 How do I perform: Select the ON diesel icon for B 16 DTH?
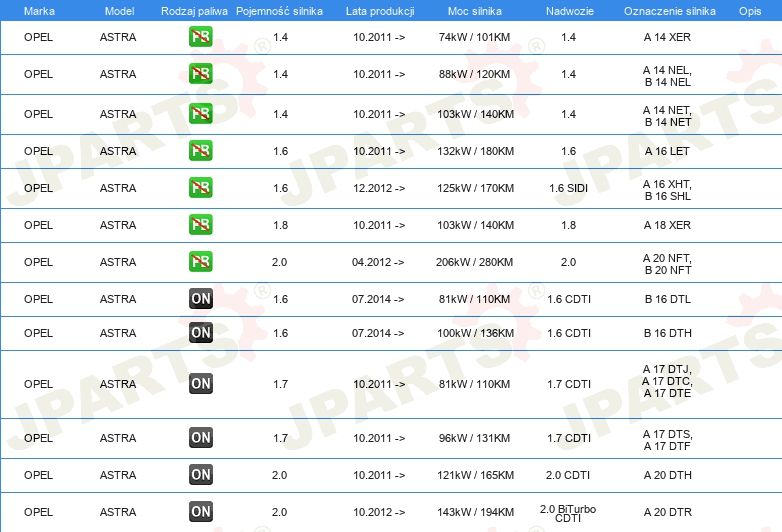201,333
